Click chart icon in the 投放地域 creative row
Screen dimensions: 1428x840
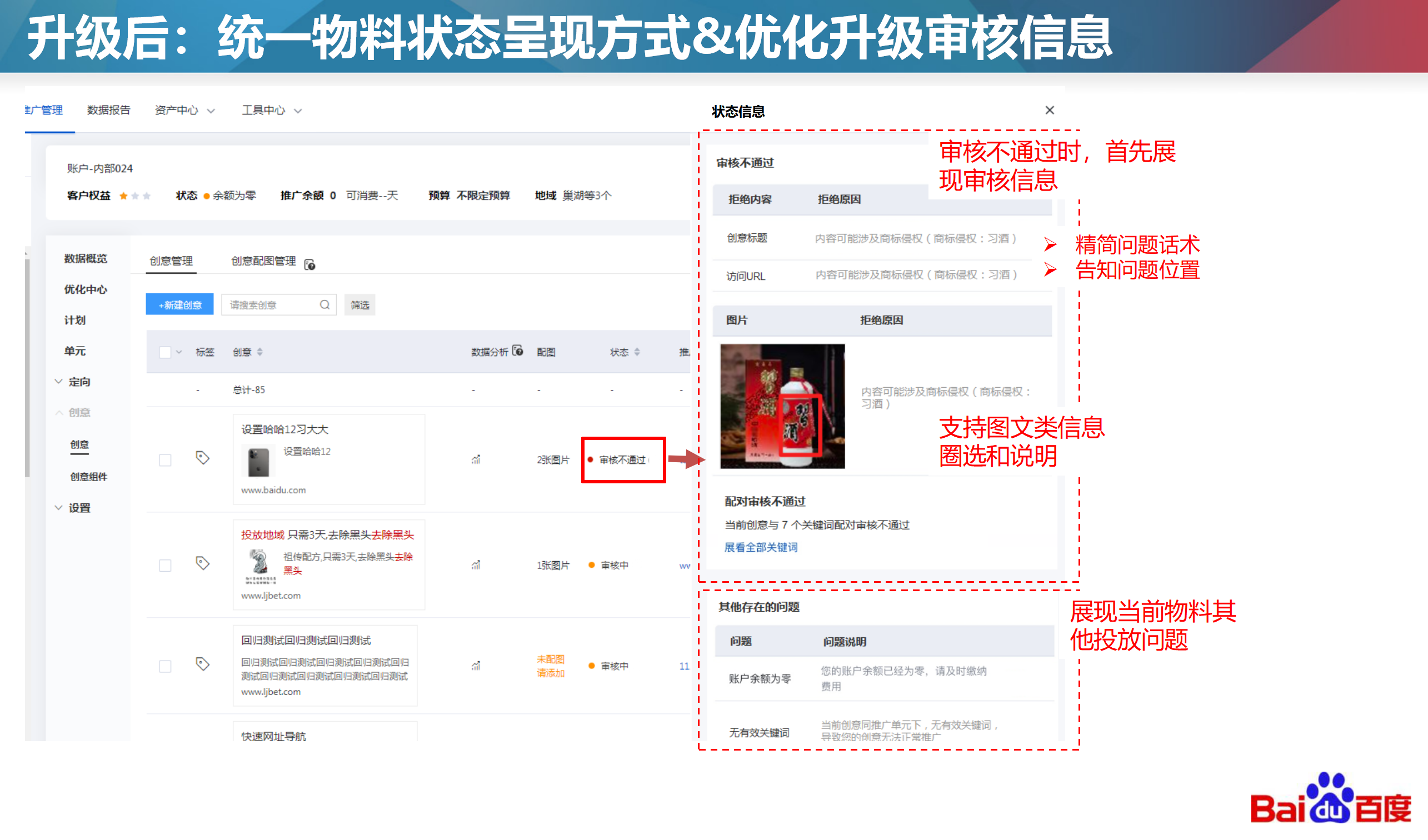tap(476, 566)
